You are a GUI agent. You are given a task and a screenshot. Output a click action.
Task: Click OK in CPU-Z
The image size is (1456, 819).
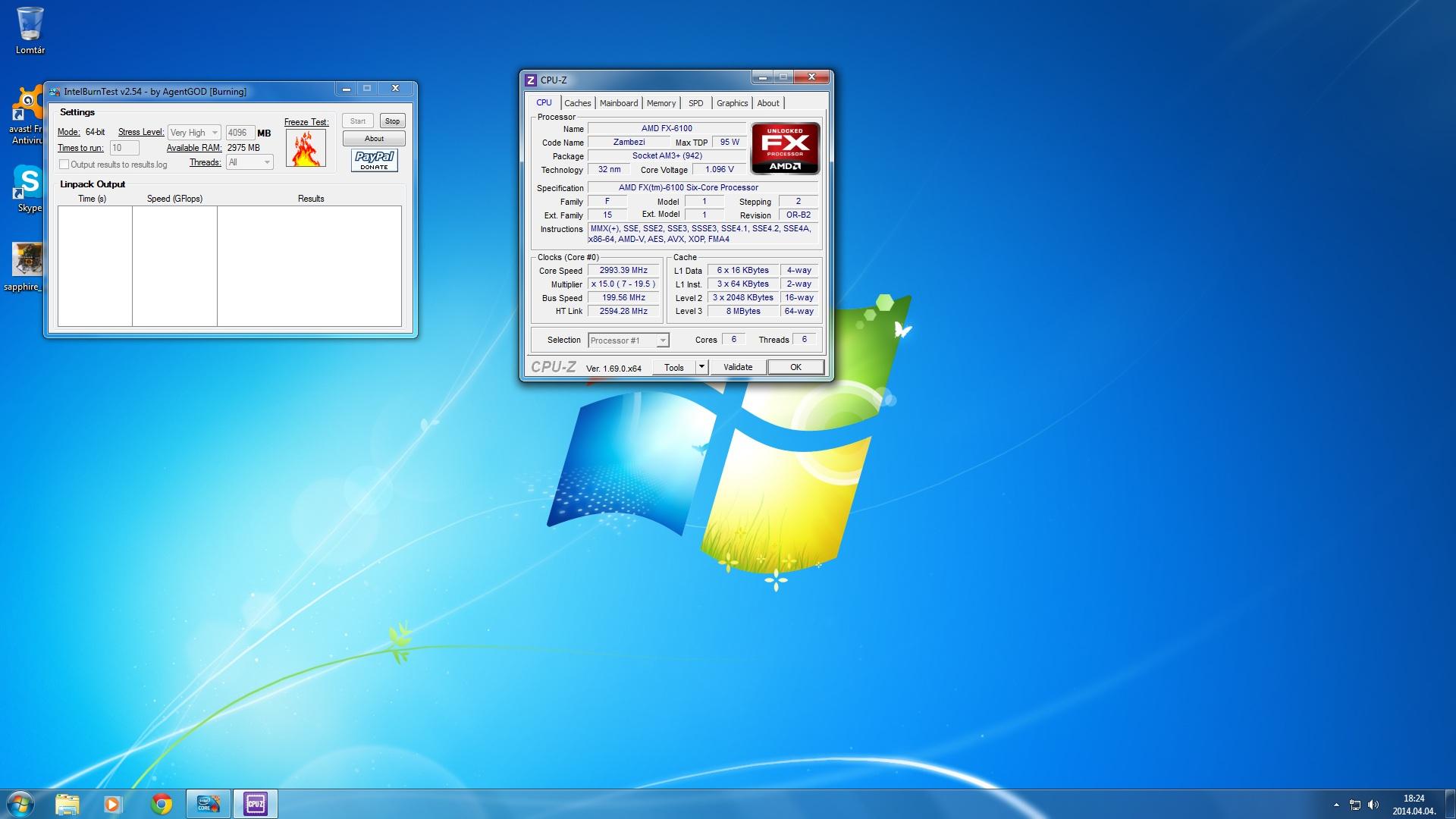(795, 367)
